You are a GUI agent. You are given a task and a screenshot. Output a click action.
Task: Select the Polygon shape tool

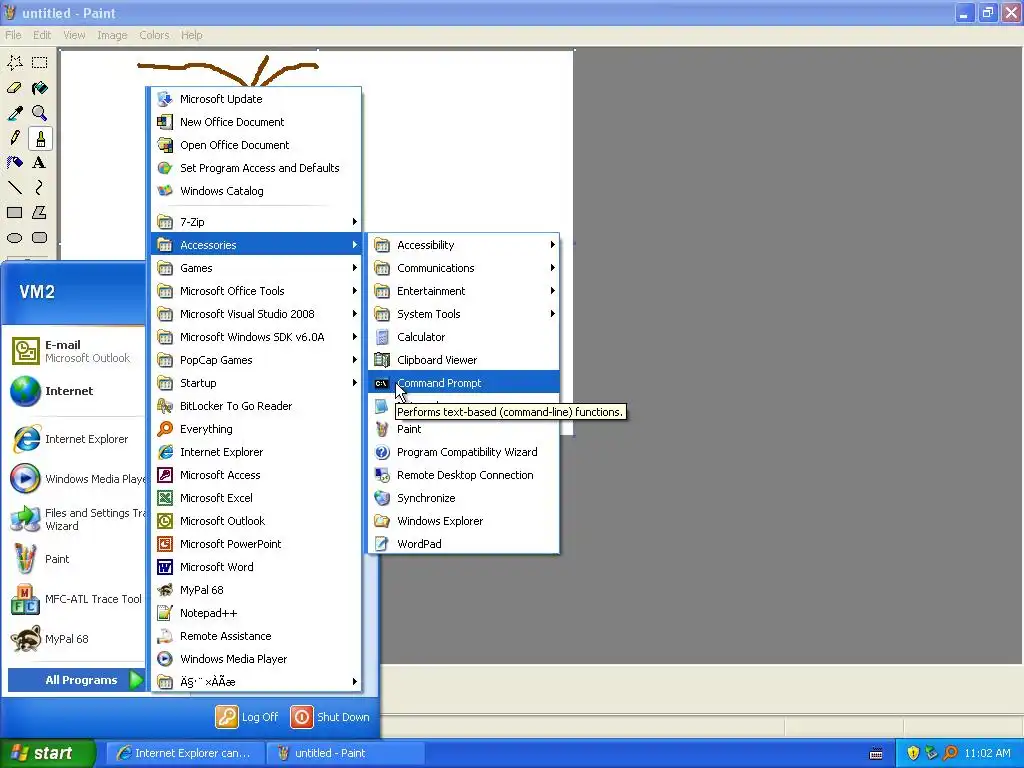click(40, 213)
